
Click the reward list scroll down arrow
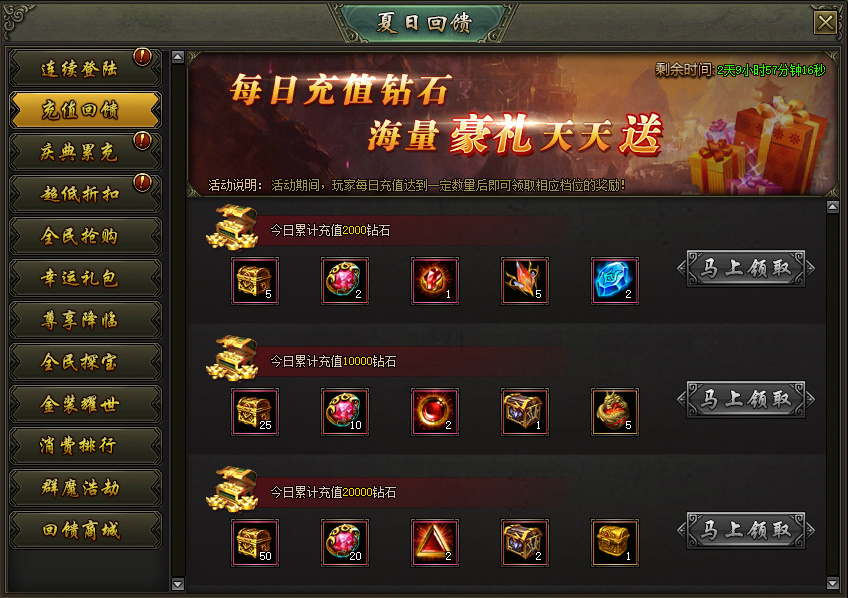[x=833, y=583]
